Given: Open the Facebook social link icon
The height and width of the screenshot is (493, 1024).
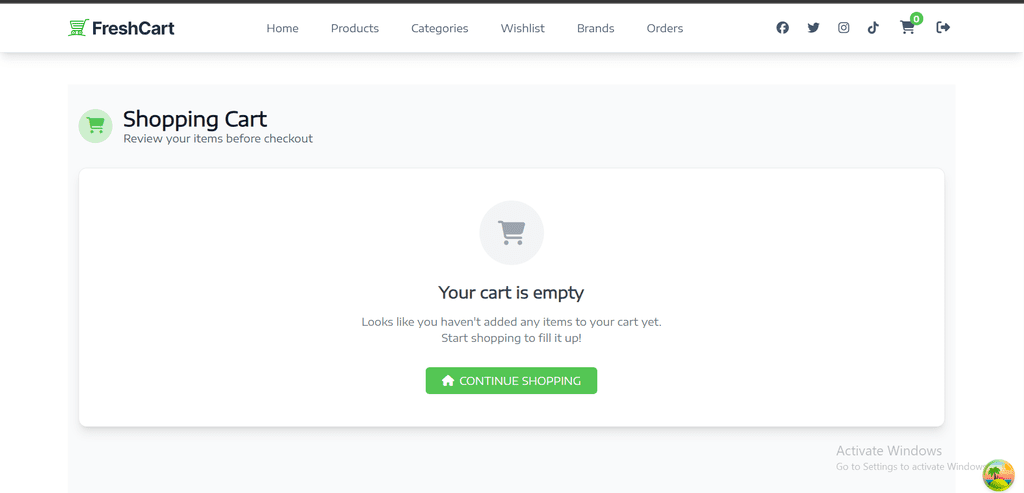Looking at the screenshot, I should (x=782, y=28).
